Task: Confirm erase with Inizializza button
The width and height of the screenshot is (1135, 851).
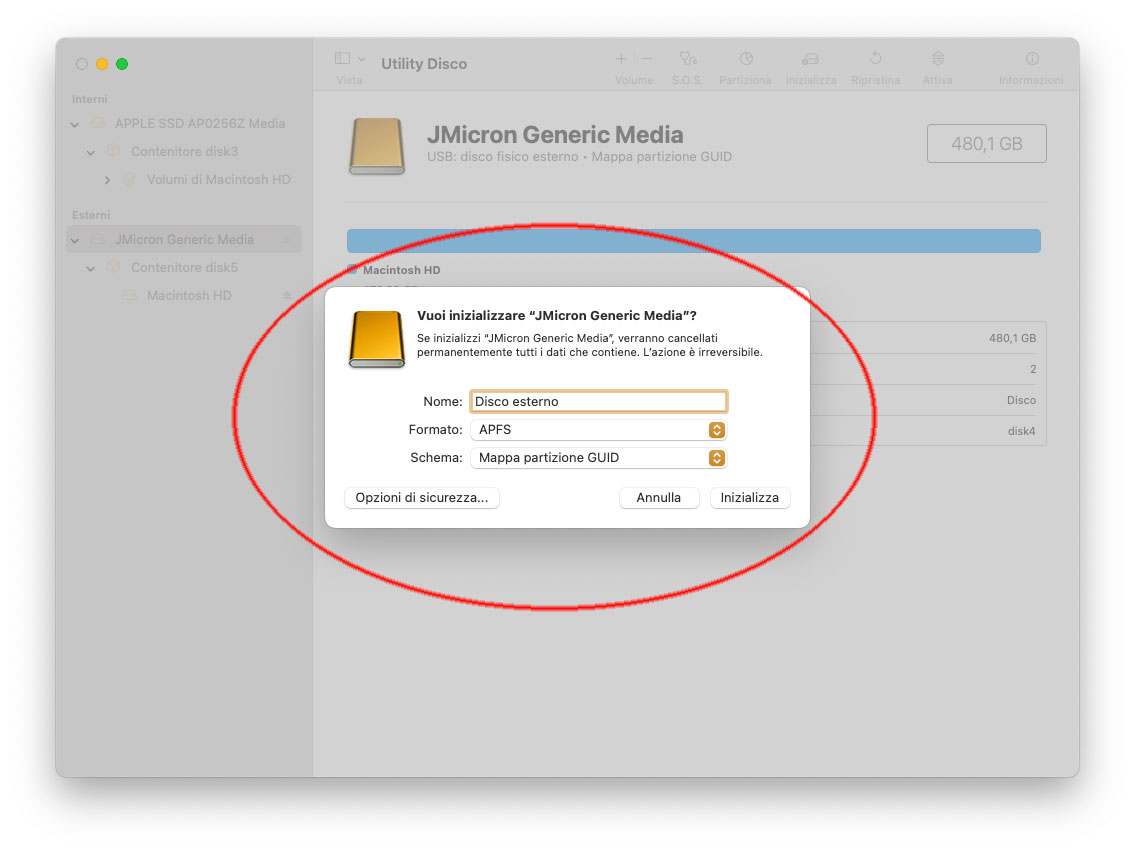Action: tap(750, 498)
